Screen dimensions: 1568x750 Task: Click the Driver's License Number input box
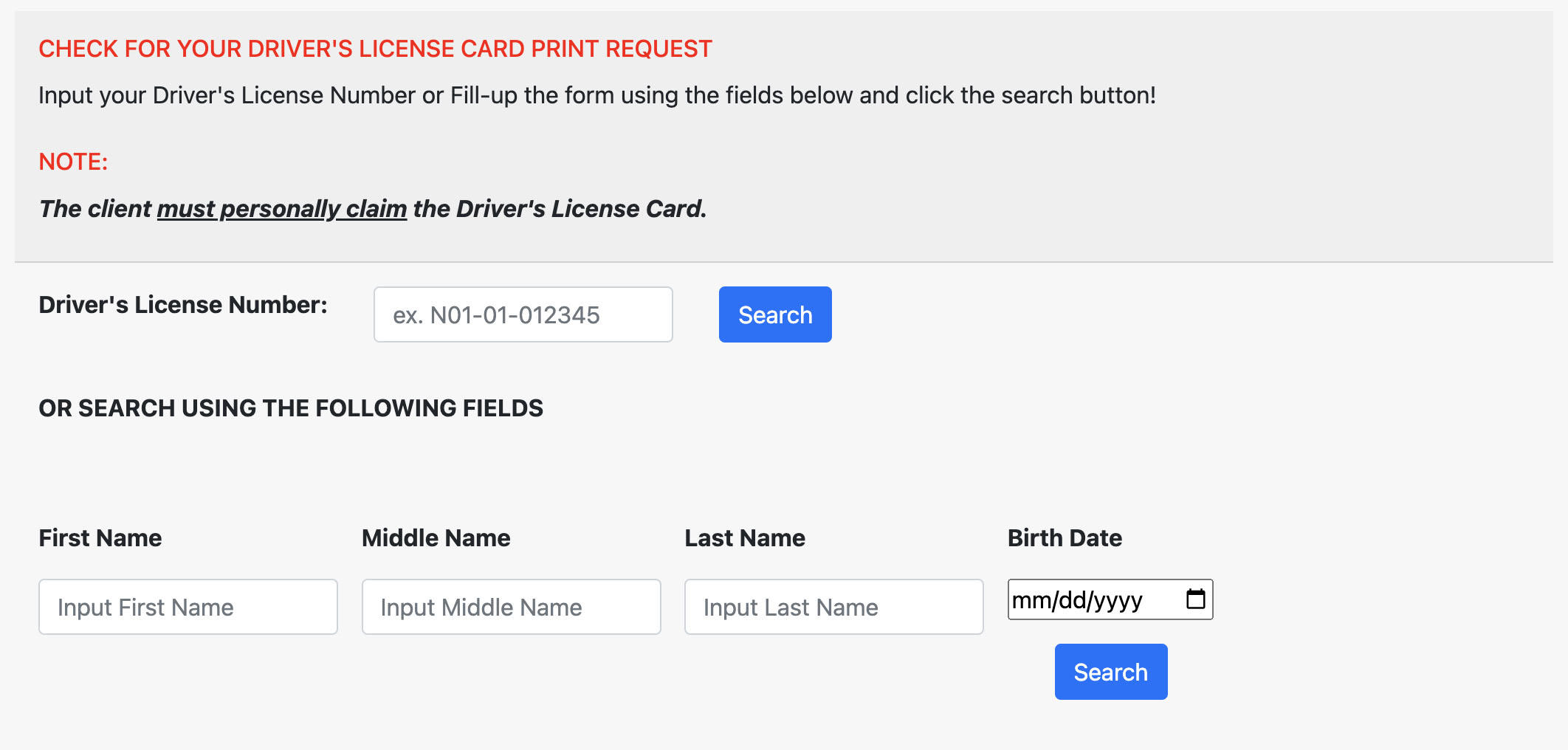tap(523, 314)
